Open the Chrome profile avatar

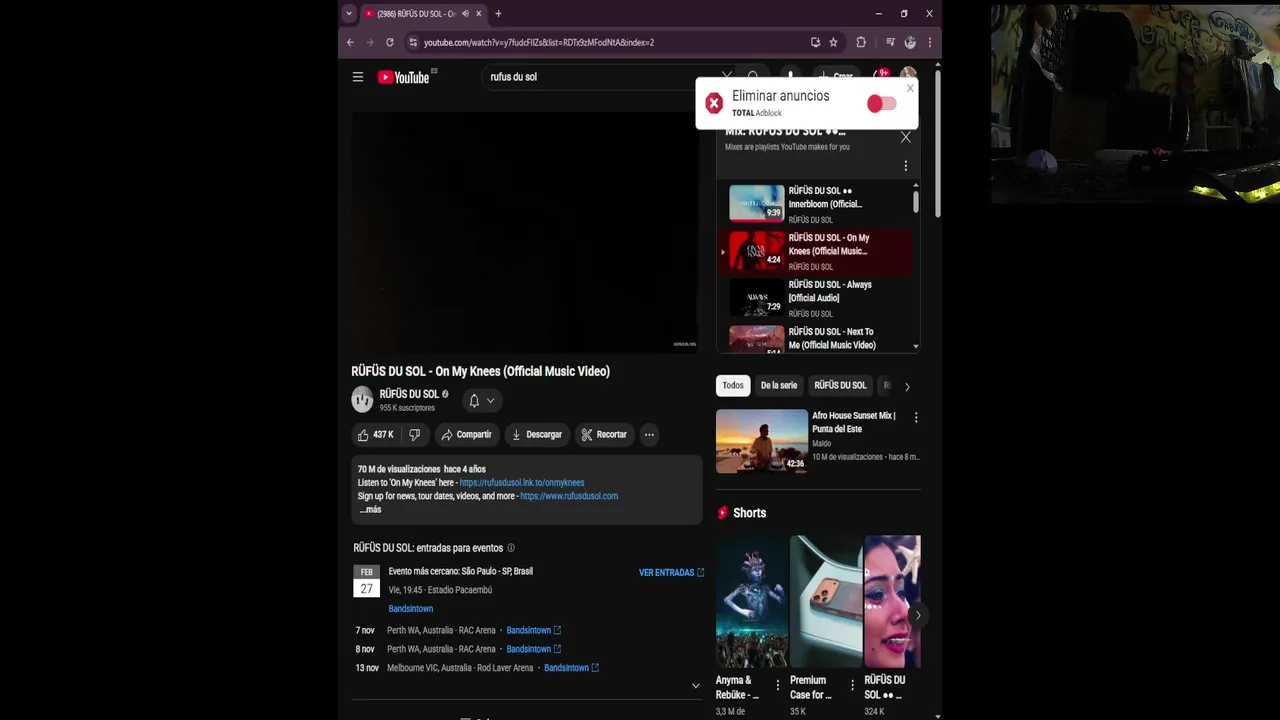pyautogui.click(x=910, y=42)
